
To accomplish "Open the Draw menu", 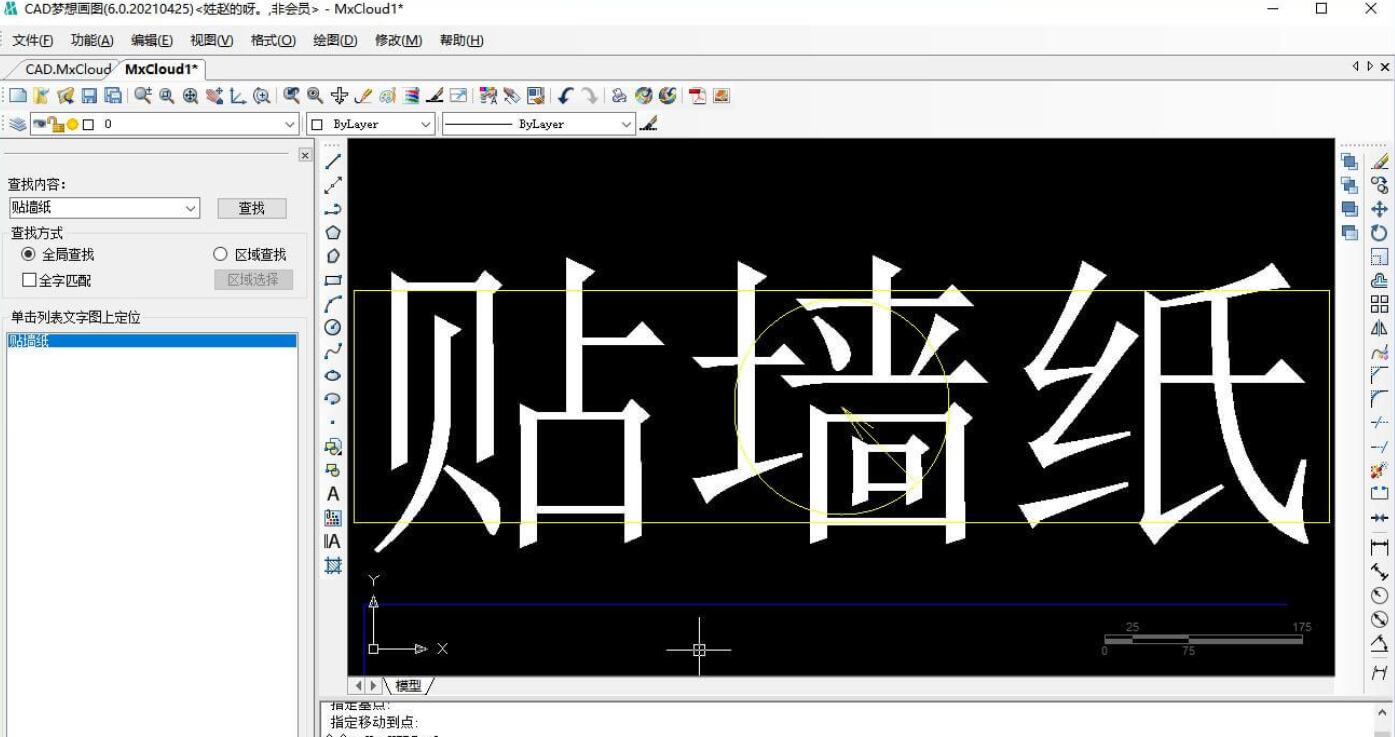I will point(335,40).
